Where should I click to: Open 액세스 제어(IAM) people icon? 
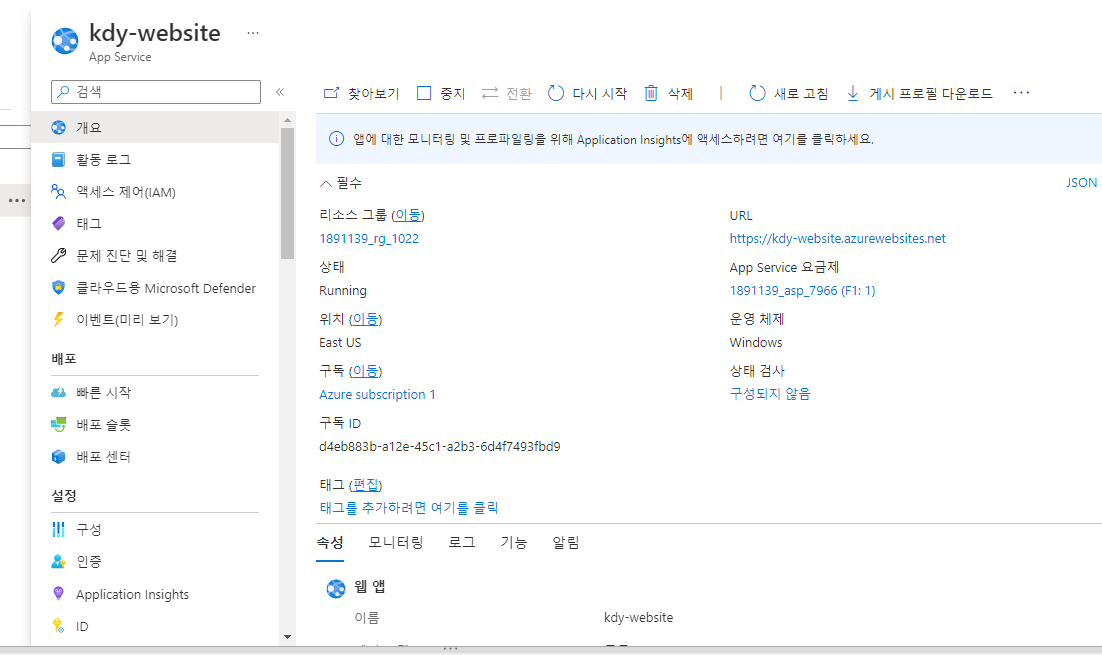pos(58,192)
